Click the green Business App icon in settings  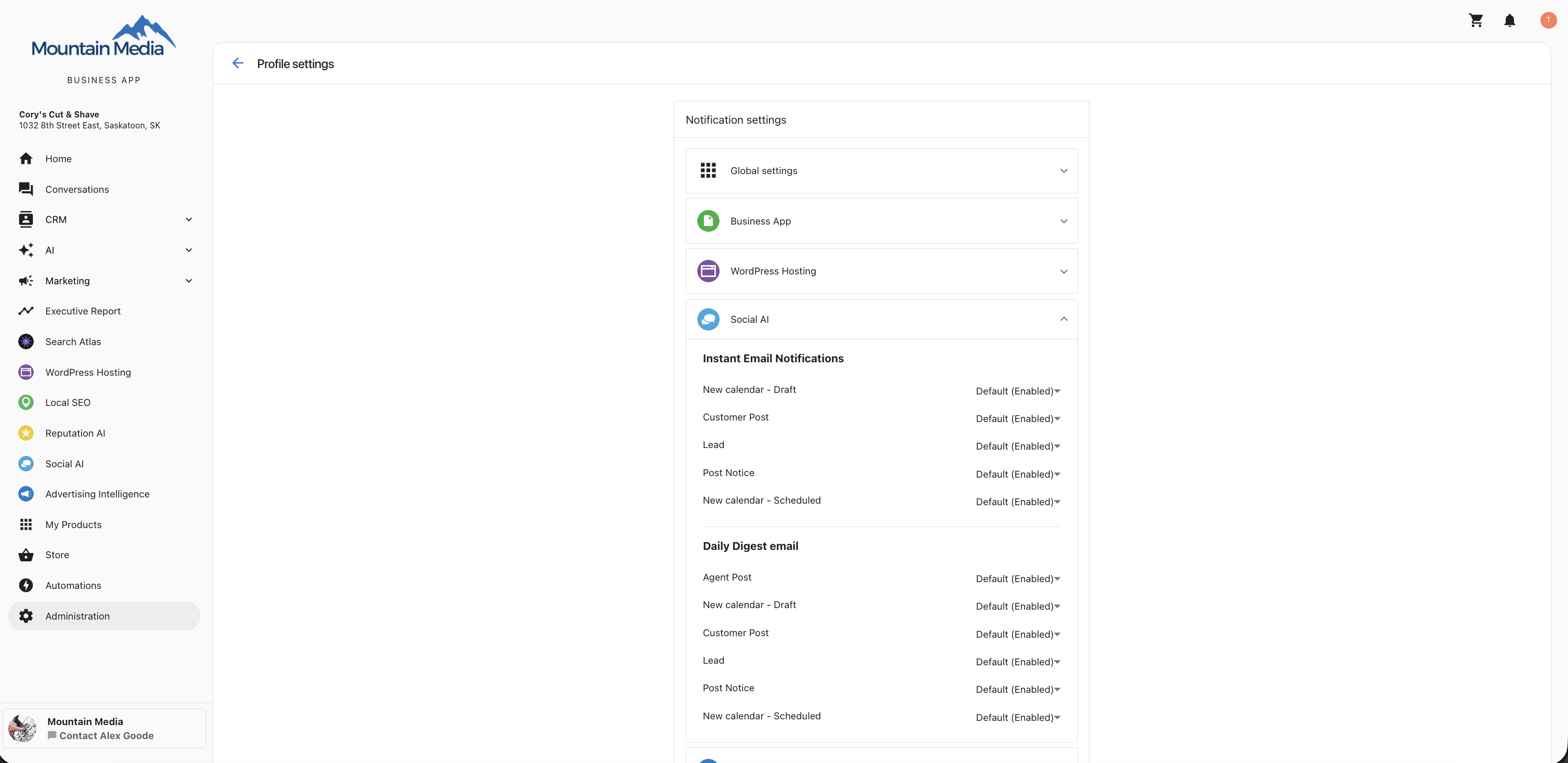click(x=708, y=221)
